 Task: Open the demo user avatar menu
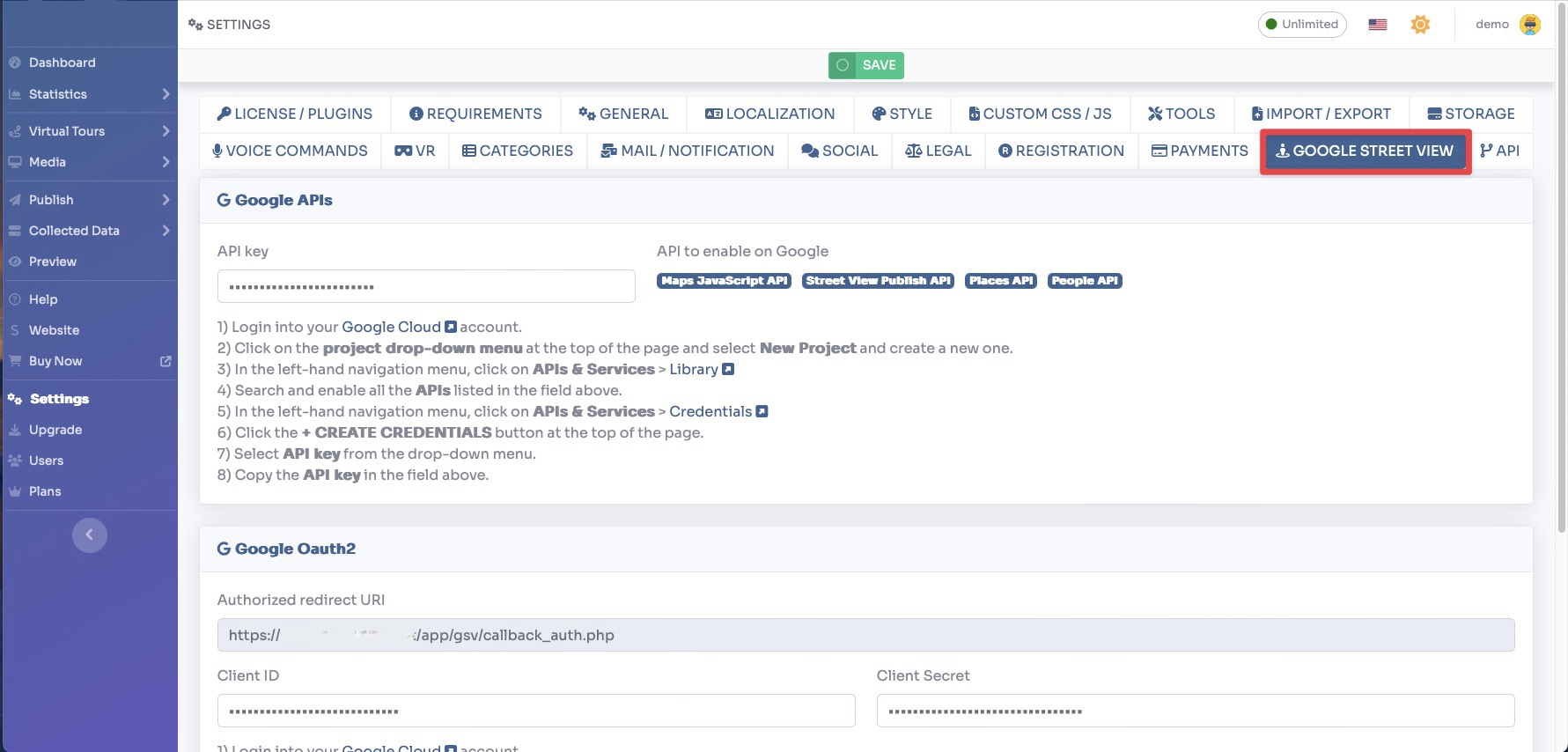[x=1530, y=25]
